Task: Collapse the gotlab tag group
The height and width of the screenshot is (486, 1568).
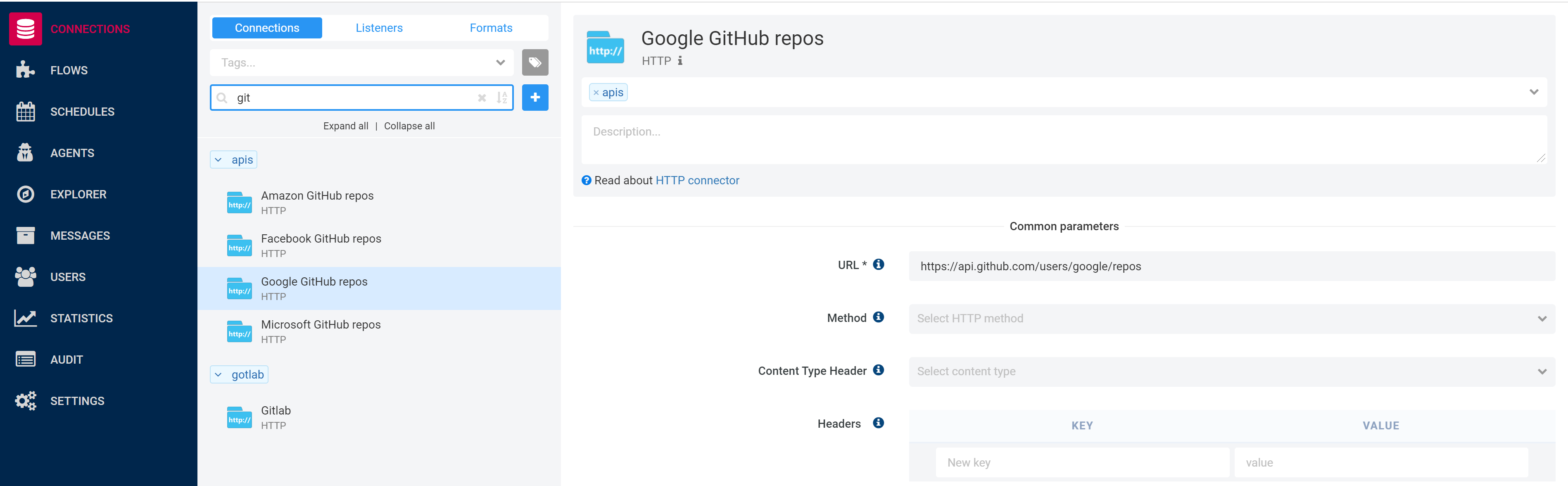Action: coord(219,374)
